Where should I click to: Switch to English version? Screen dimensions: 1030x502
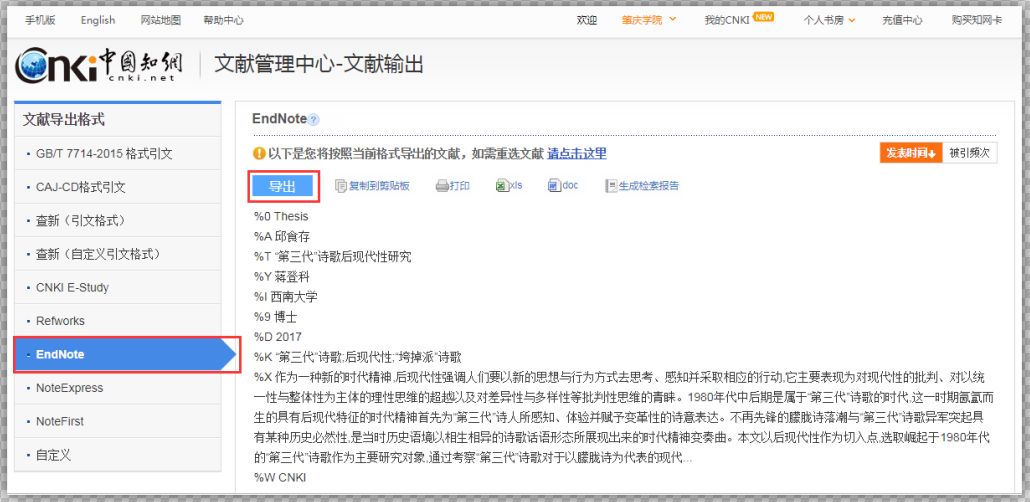(x=98, y=20)
